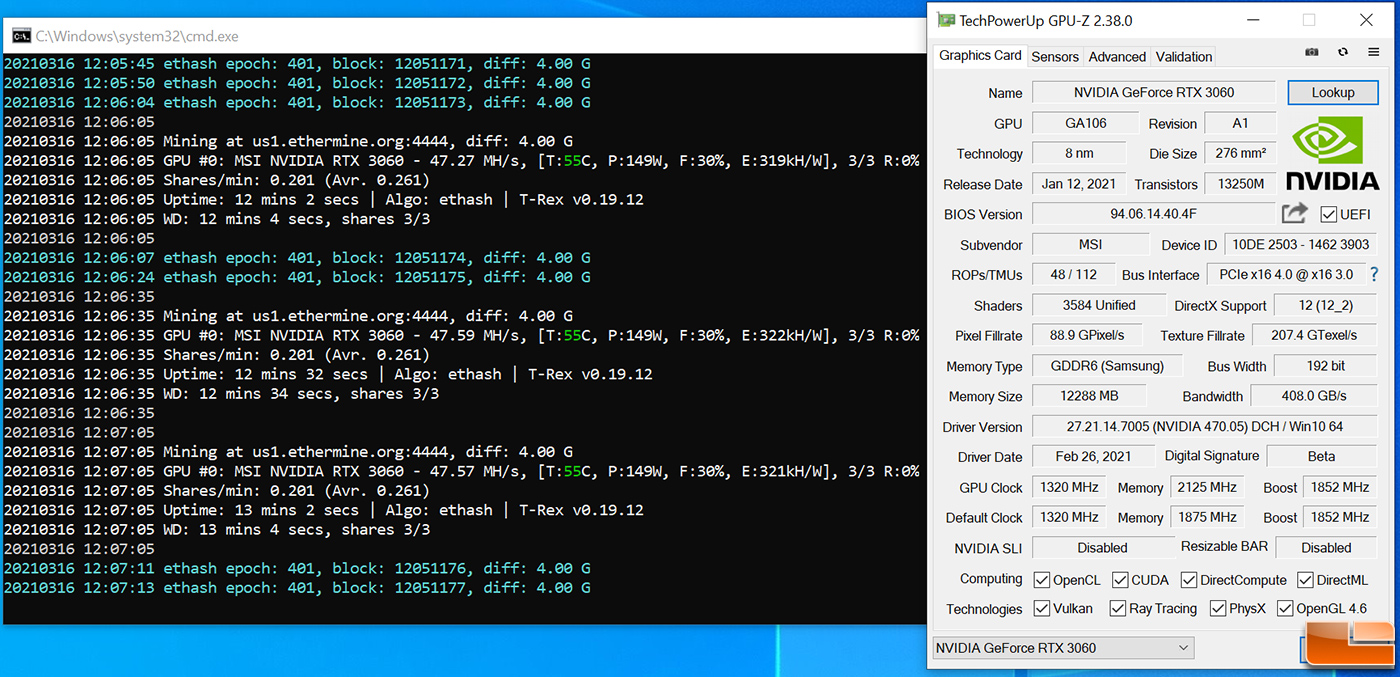
Task: Click the Bandwidth field showing 408.0 GB/s
Action: (1314, 396)
